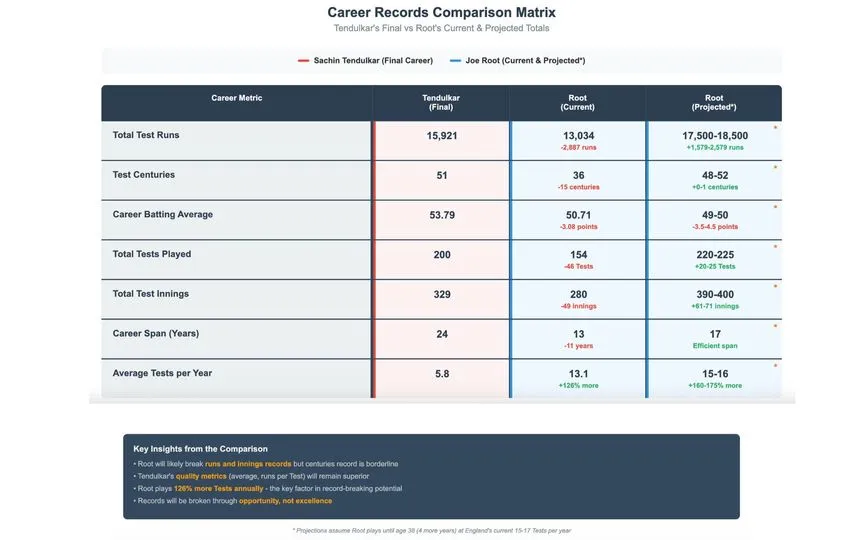
Task: Click the '-3.08 points' difference text
Action: pos(579,227)
